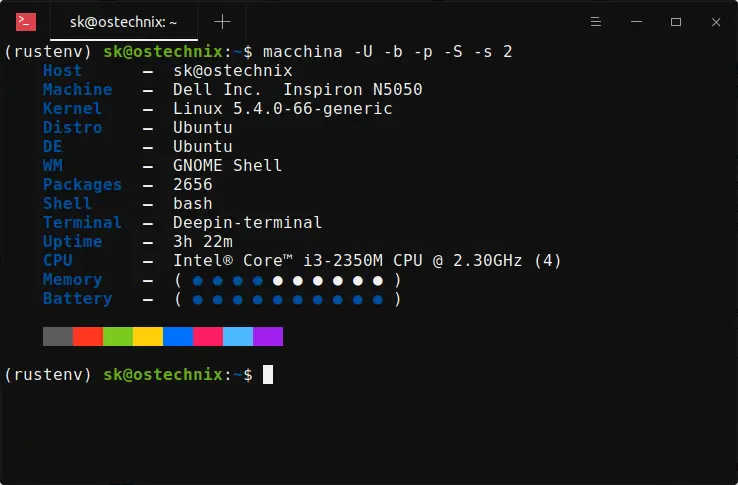
Task: Click the red color block
Action: pos(88,336)
